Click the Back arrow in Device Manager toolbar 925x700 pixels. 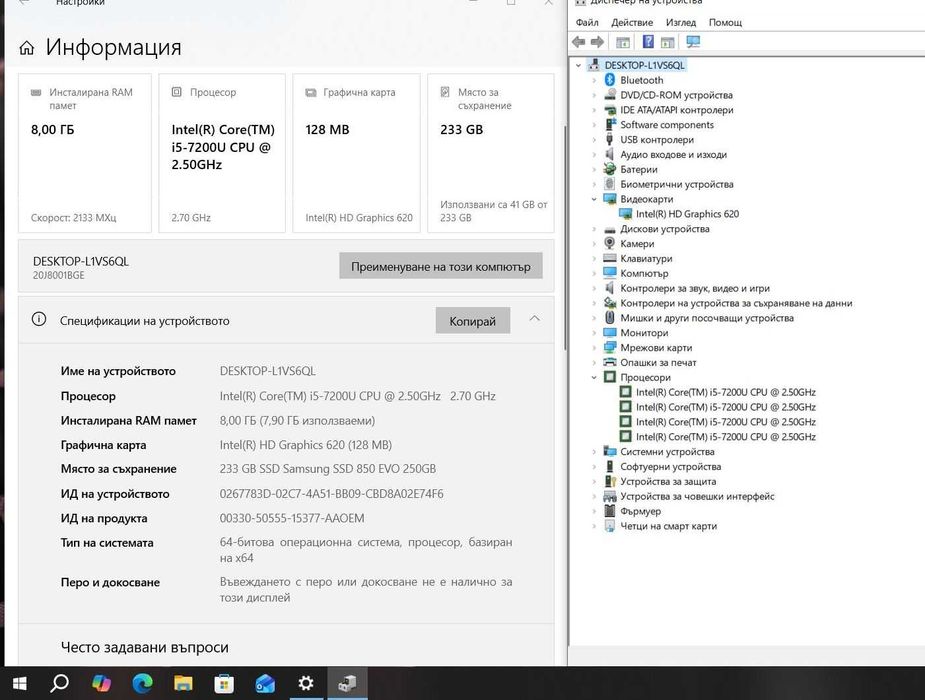[579, 42]
